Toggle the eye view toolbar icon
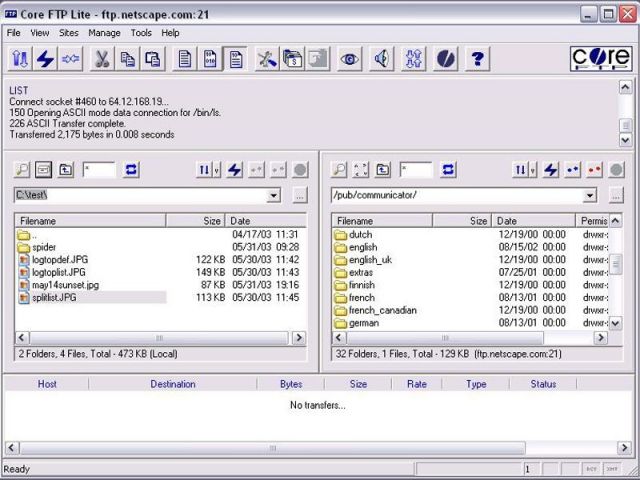 350,59
